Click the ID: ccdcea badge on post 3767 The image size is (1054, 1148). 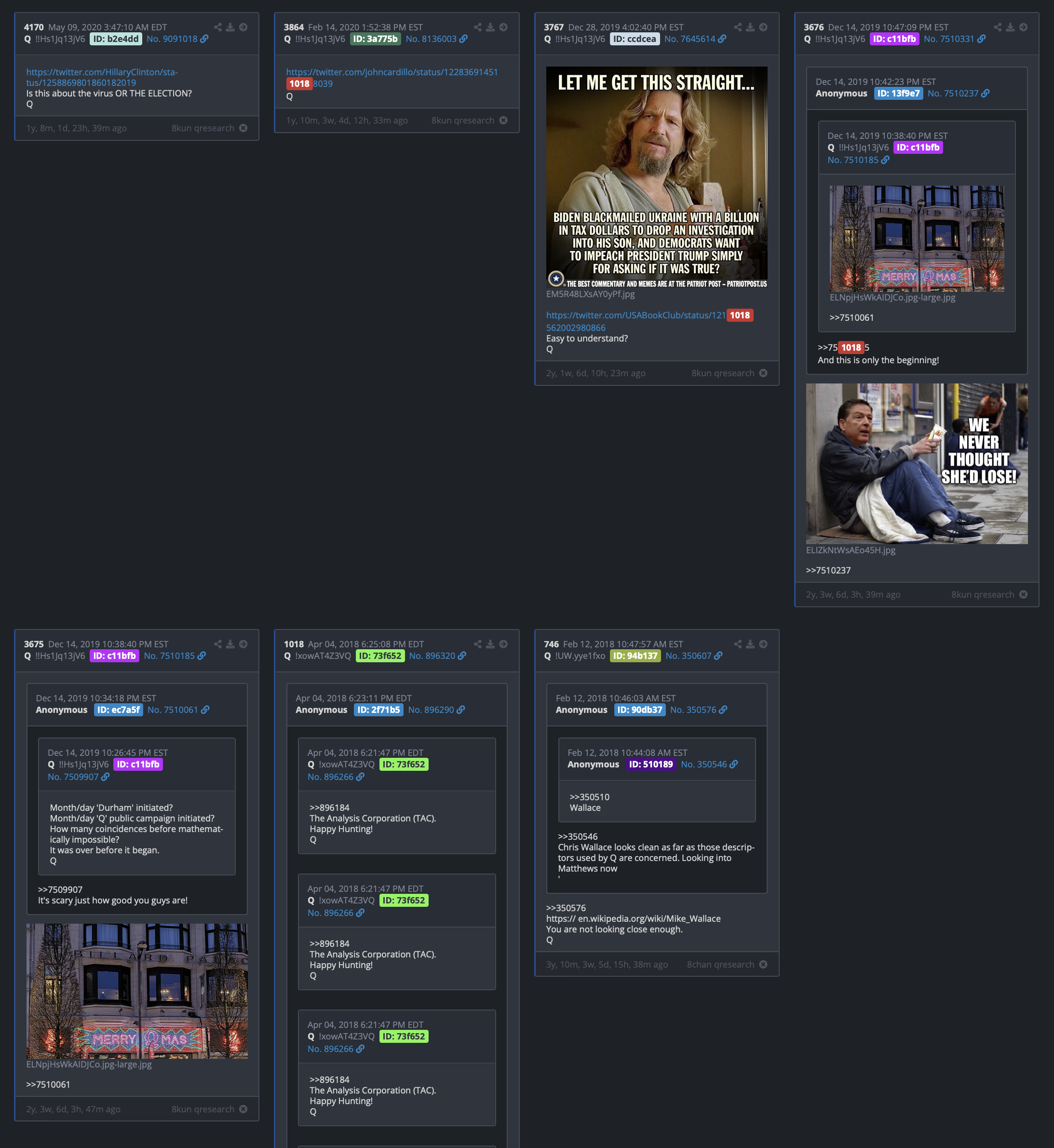pyautogui.click(x=635, y=39)
